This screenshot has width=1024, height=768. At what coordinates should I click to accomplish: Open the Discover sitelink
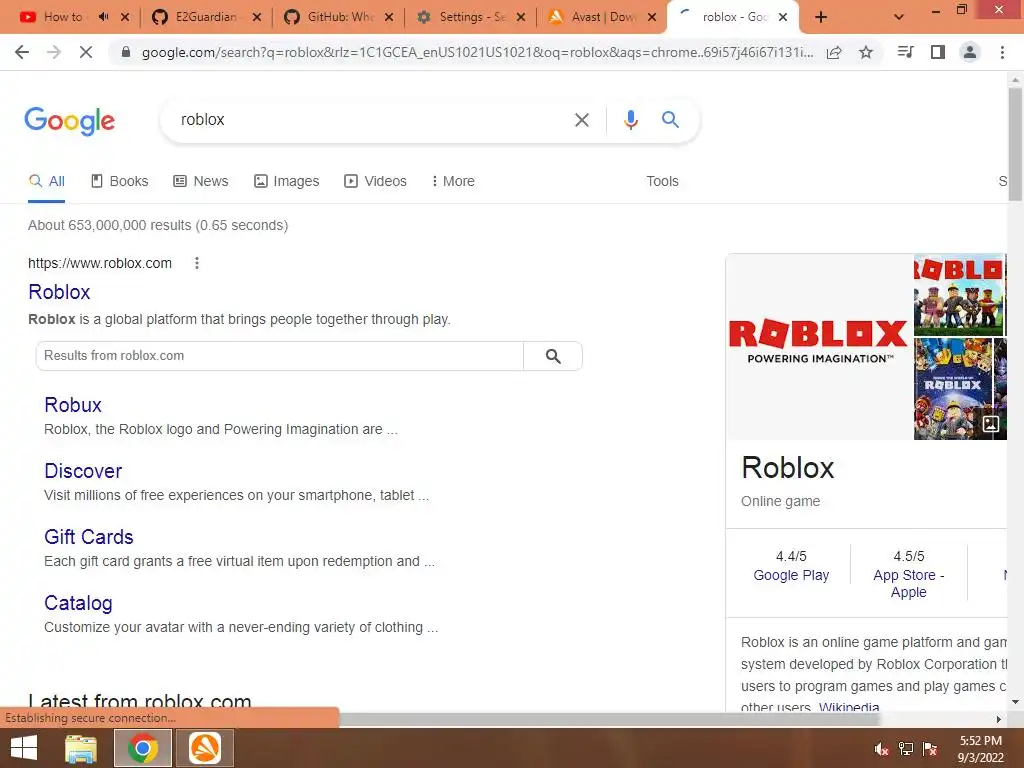coord(83,471)
